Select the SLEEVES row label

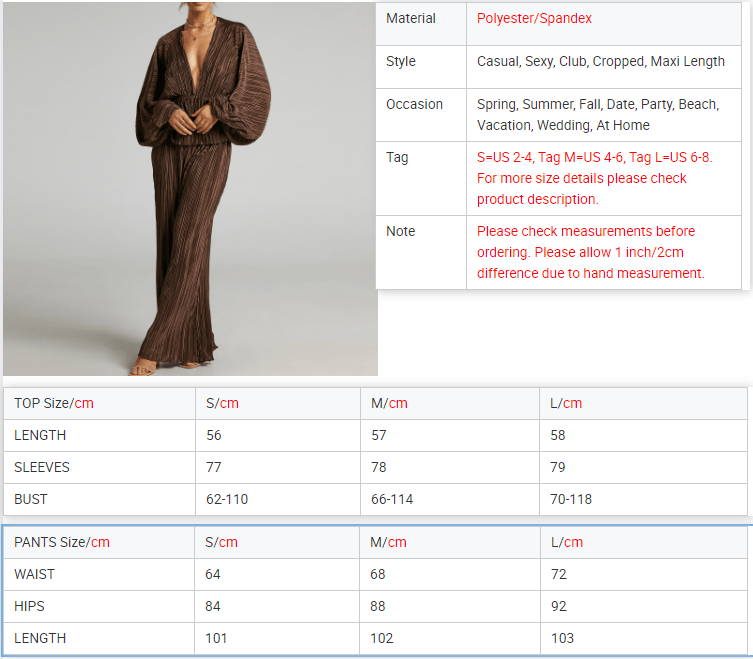(x=42, y=467)
